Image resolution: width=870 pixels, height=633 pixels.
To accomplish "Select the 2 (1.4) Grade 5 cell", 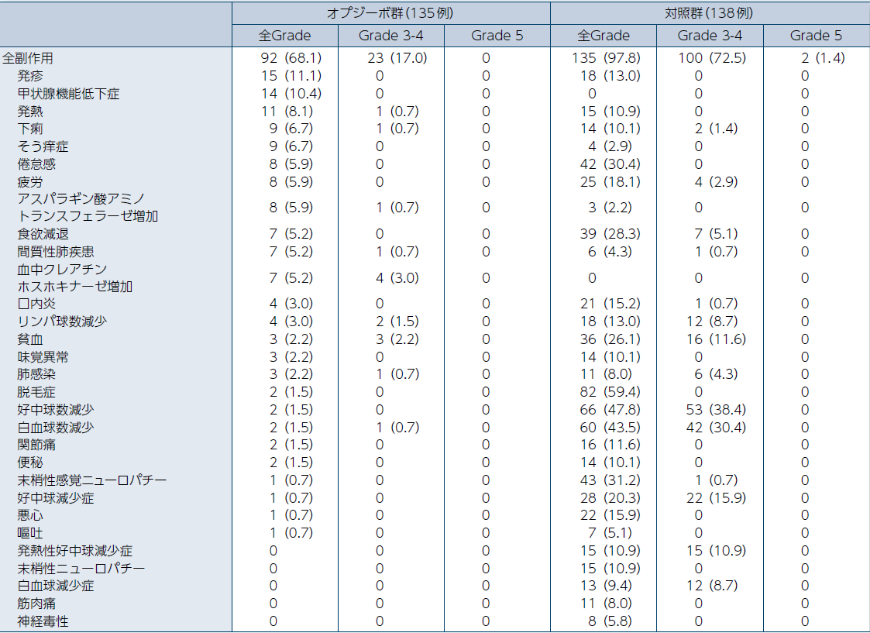I will point(822,58).
